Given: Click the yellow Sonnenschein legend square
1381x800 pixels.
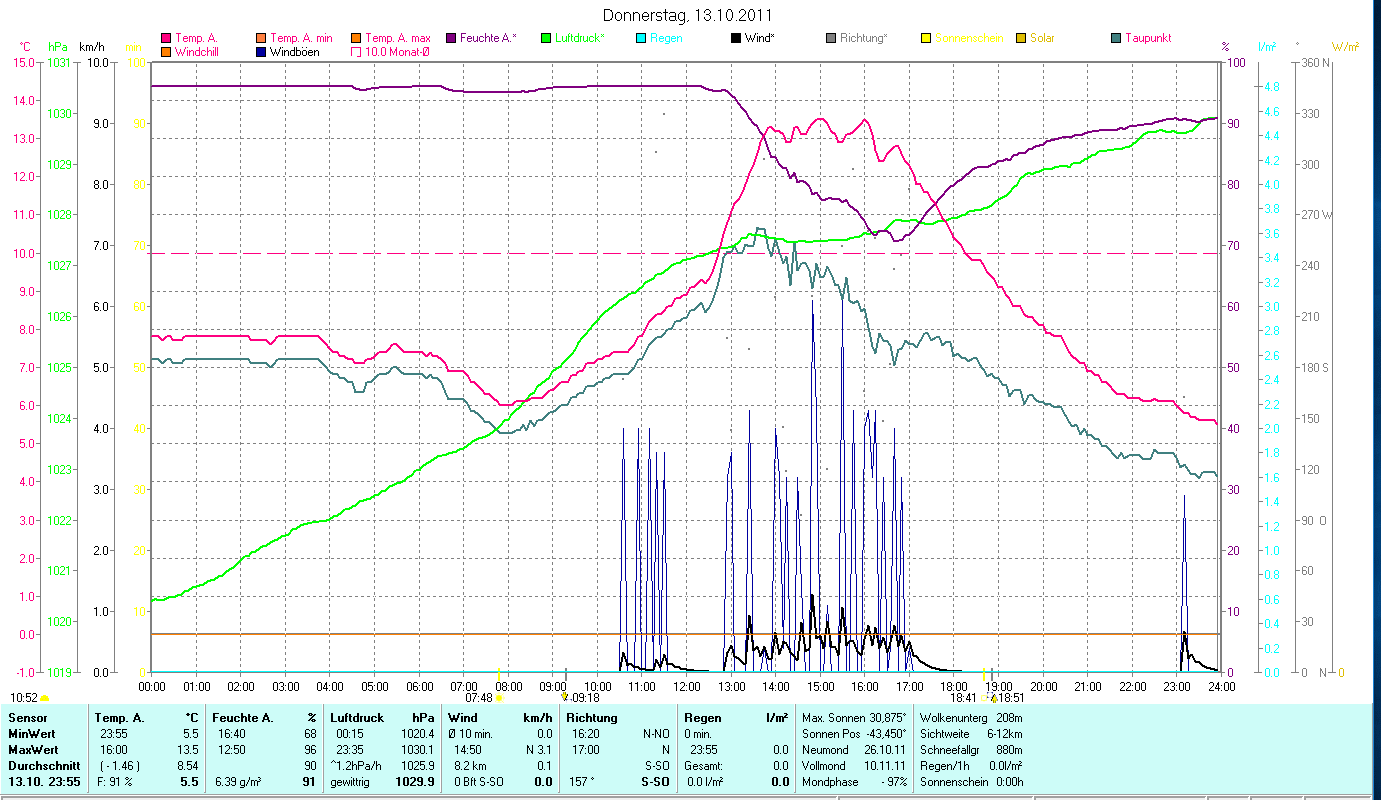Looking at the screenshot, I should pos(925,38).
